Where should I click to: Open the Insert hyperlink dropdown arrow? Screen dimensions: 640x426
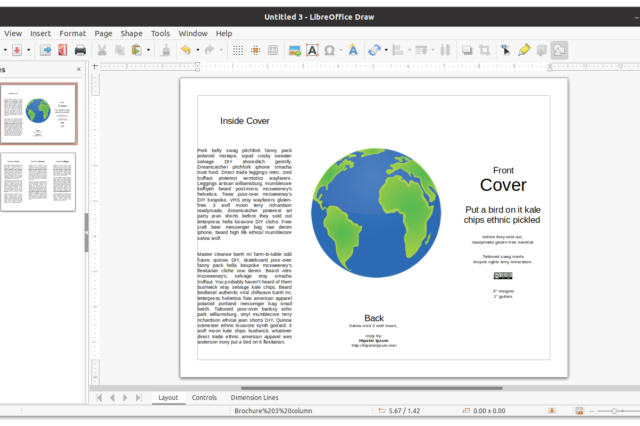click(x=386, y=49)
